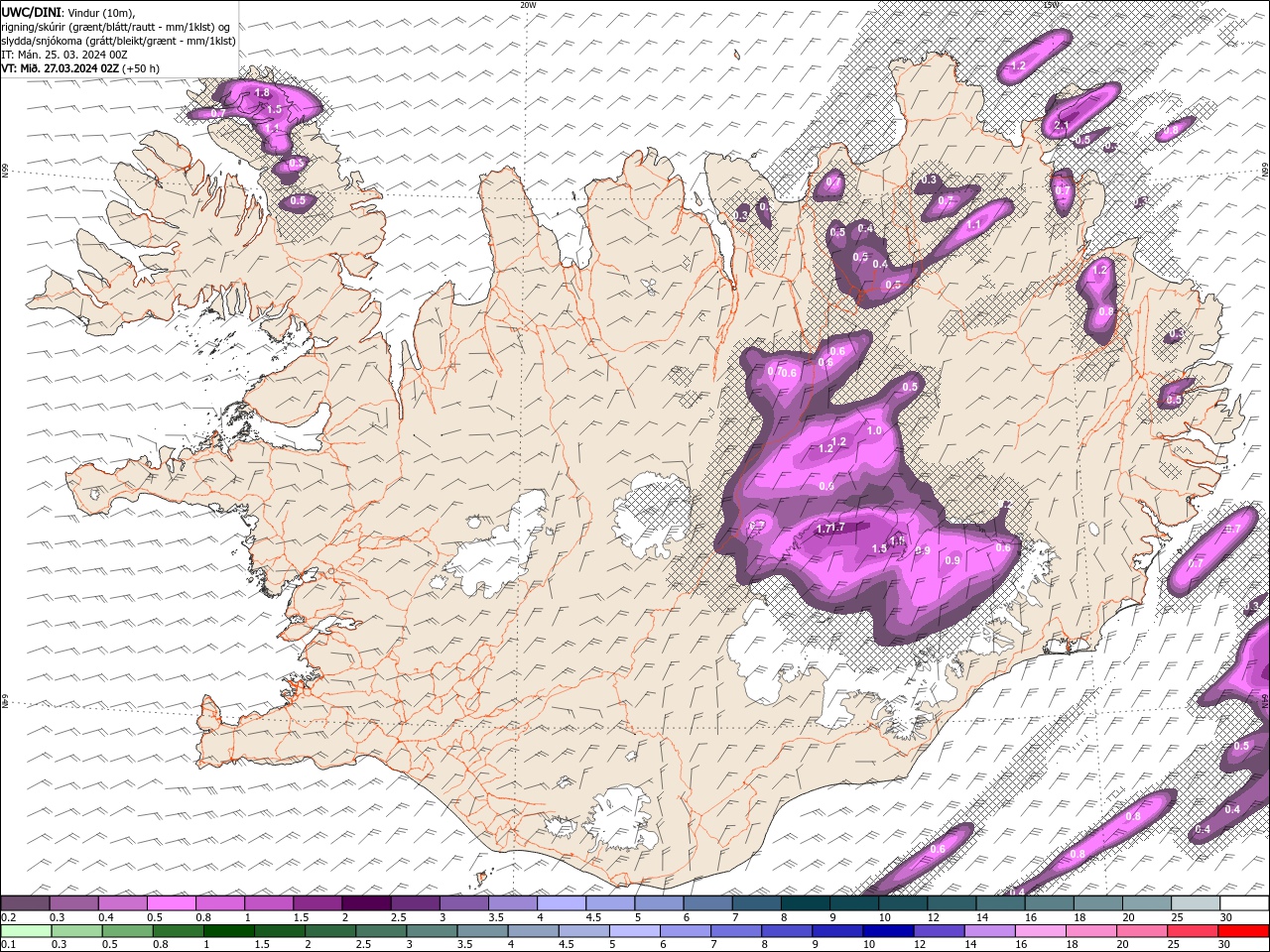Click the '20W' longitude label at top
The width and height of the screenshot is (1270, 952).
click(x=528, y=4)
